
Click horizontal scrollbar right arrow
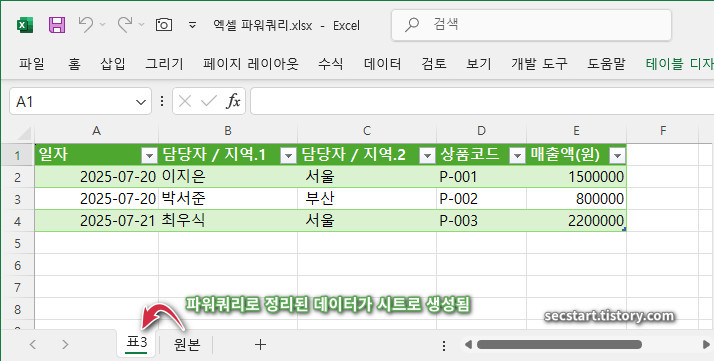tap(706, 345)
